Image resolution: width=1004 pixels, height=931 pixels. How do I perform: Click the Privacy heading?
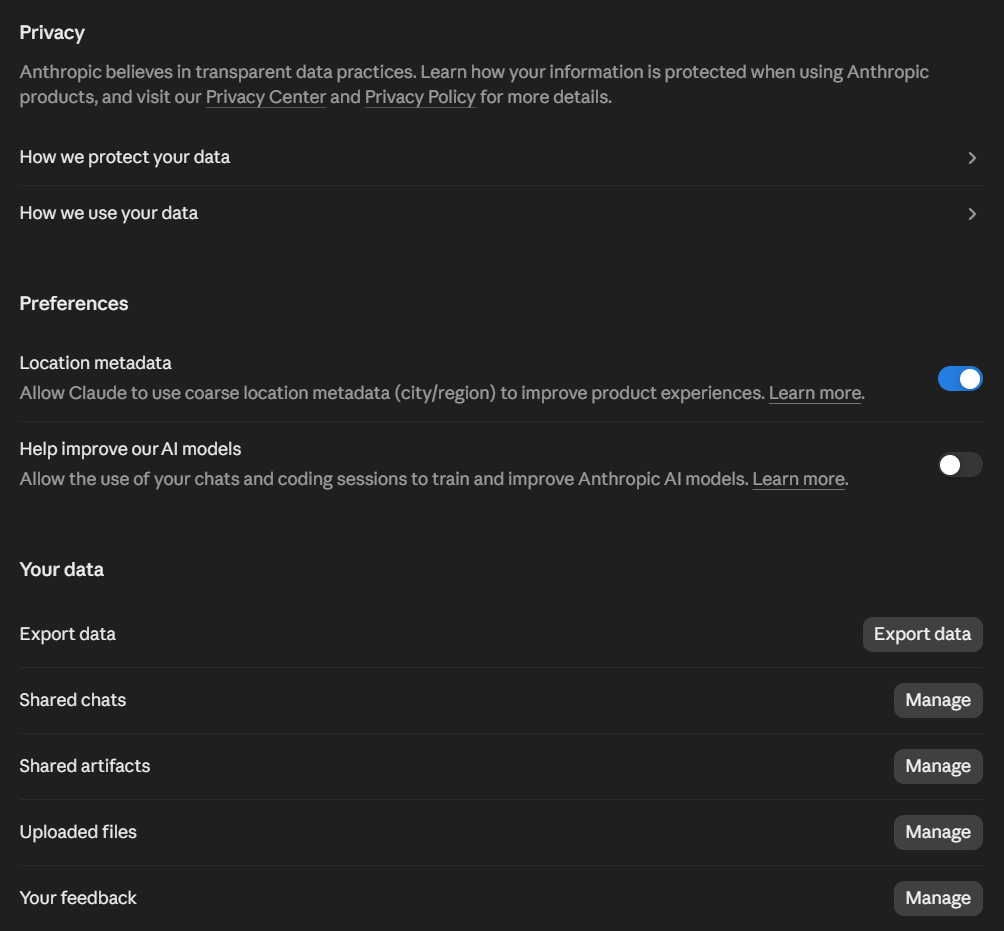pyautogui.click(x=52, y=33)
